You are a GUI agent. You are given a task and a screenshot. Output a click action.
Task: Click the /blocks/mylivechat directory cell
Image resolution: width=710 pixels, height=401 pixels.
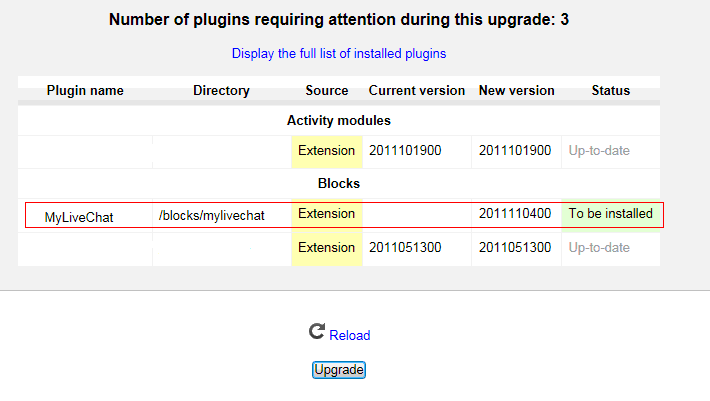tap(211, 215)
